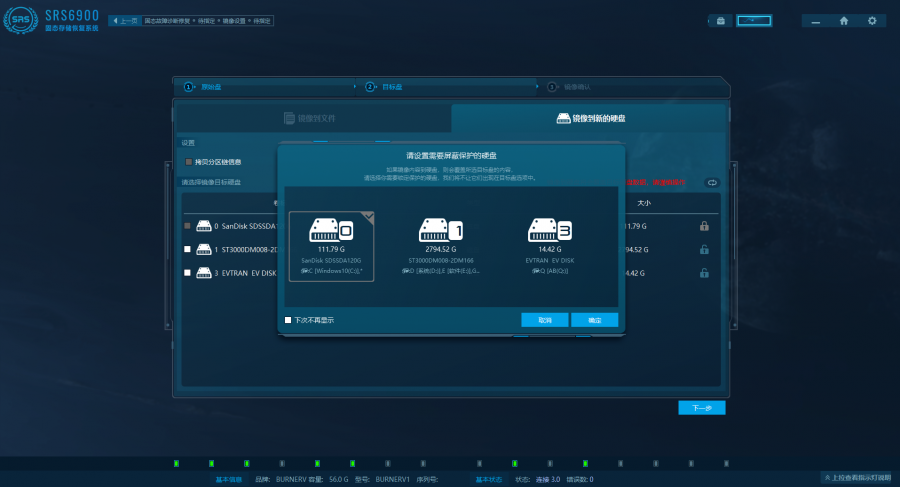900x487 pixels.
Task: Click the 56.0 G capacity value
Action: pos(339,479)
